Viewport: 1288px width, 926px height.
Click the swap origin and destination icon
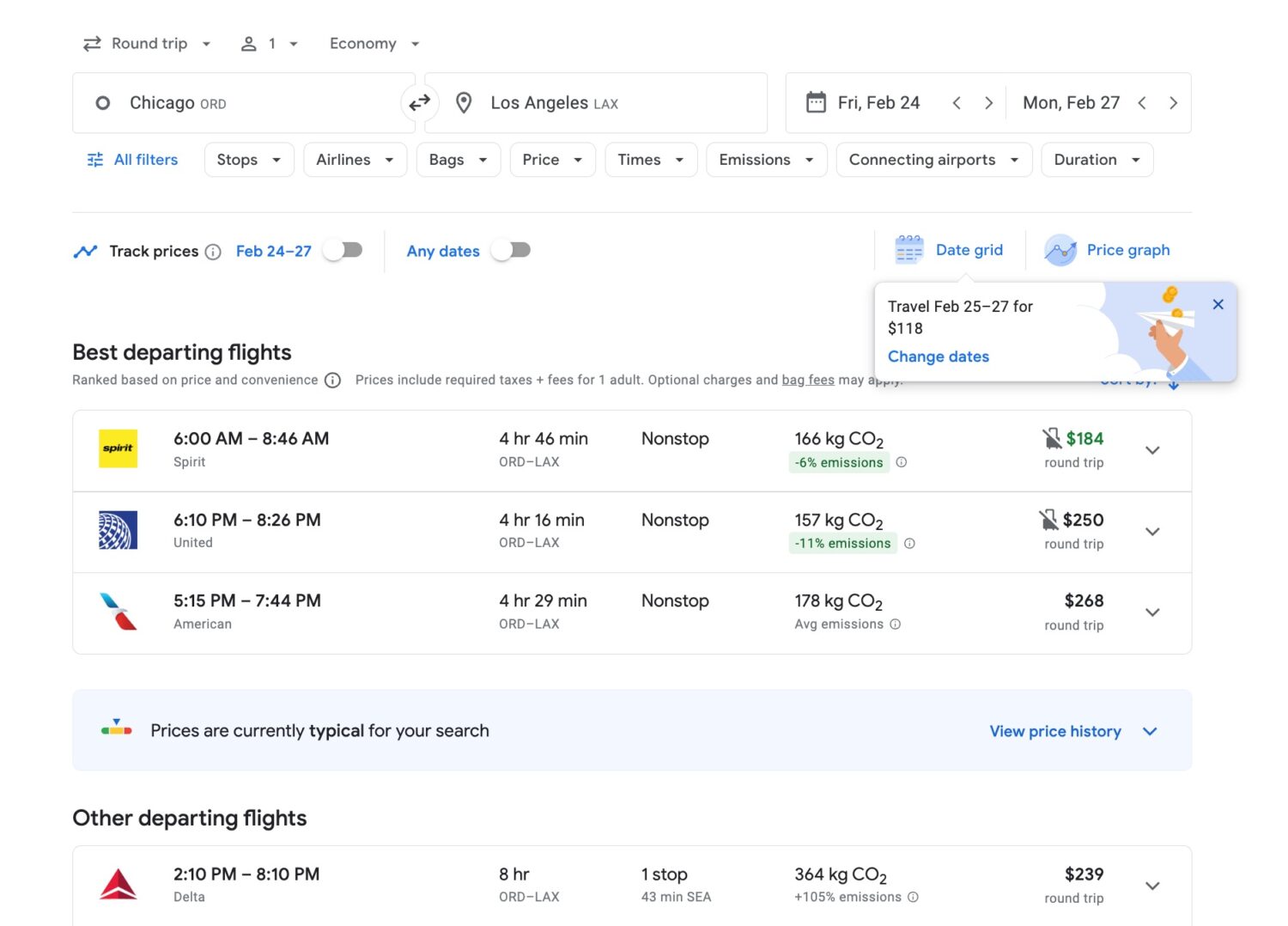tap(420, 102)
